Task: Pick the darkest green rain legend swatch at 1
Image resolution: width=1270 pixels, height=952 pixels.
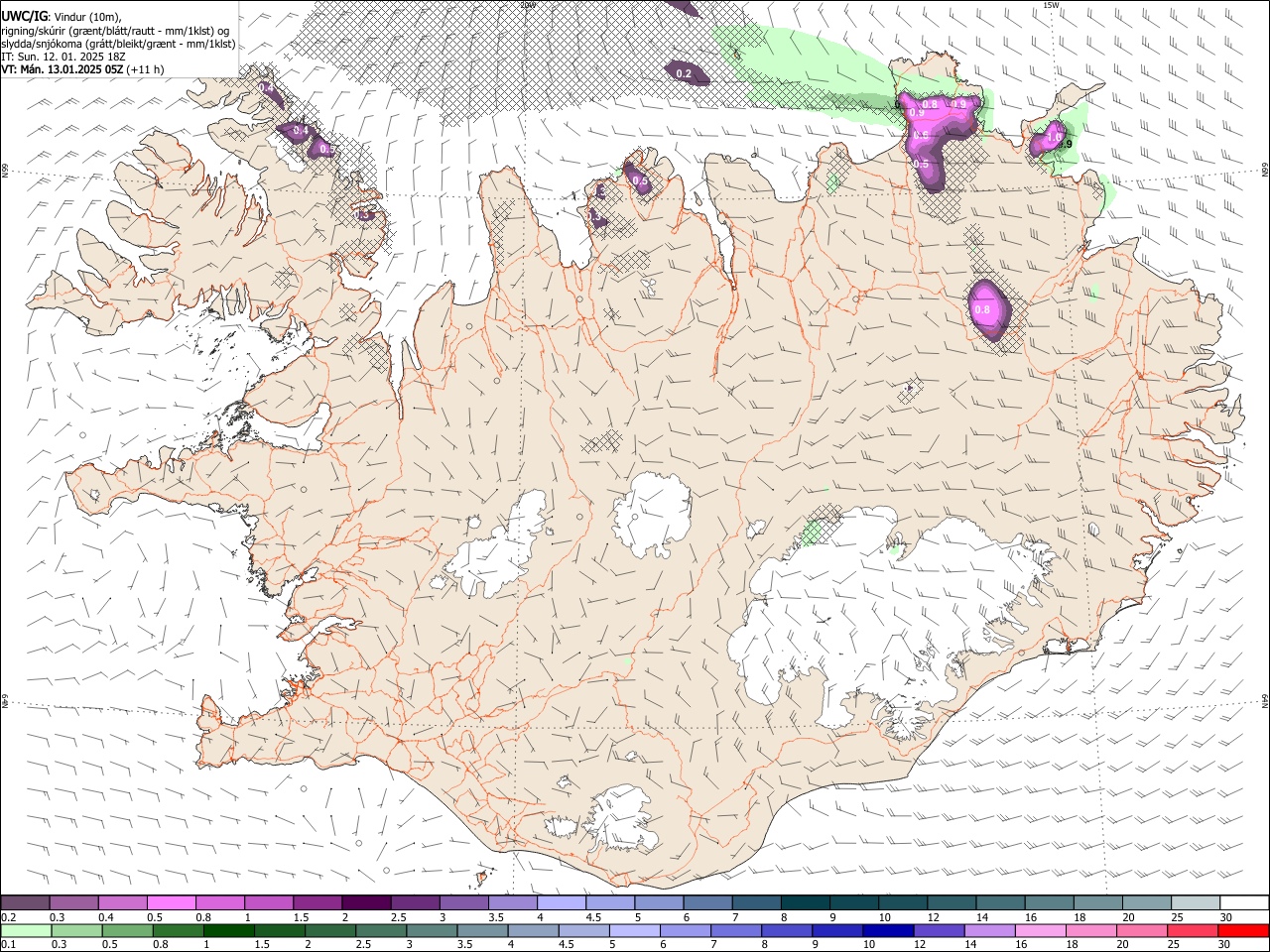Action: tap(228, 930)
